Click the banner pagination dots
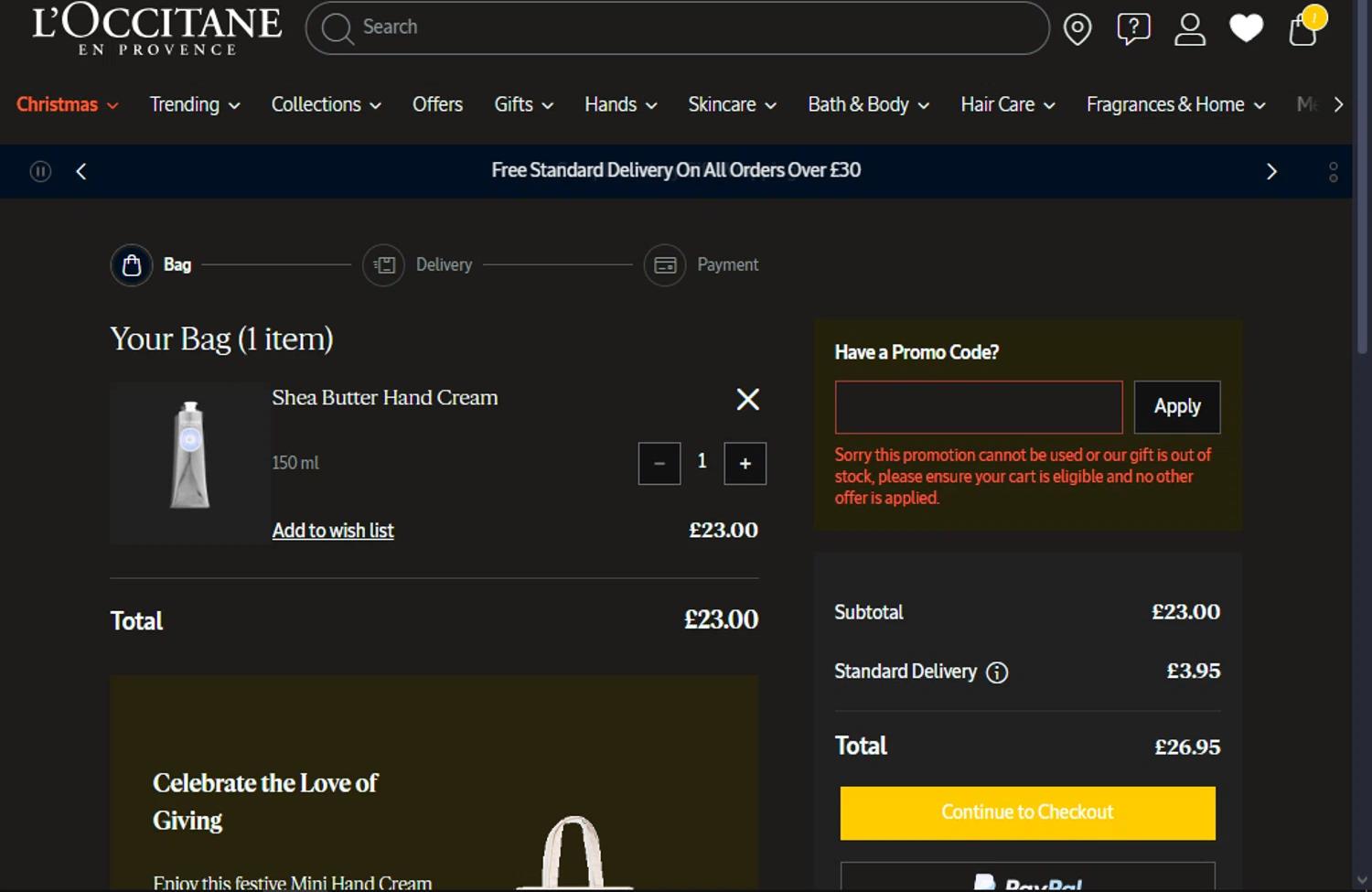The height and width of the screenshot is (892, 1372). (x=1333, y=172)
